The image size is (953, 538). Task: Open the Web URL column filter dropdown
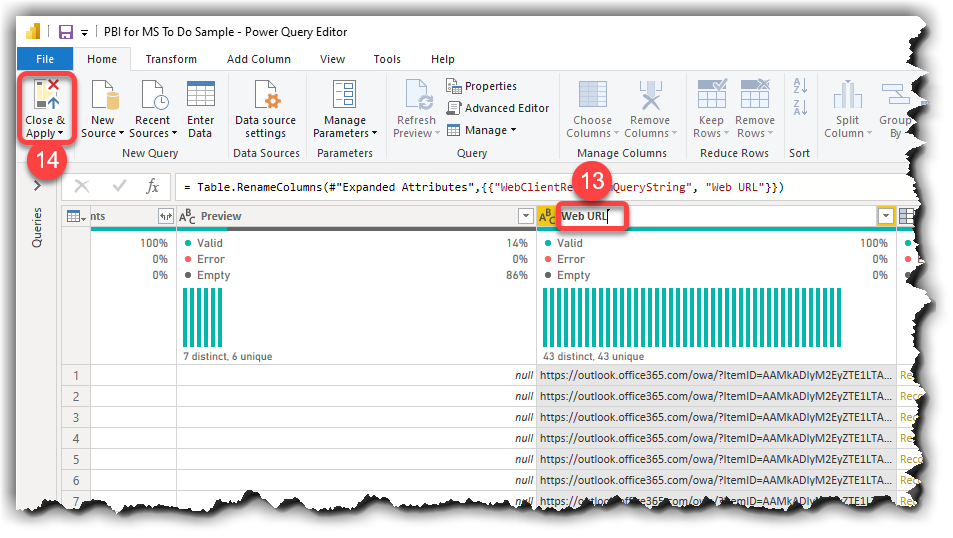[886, 216]
